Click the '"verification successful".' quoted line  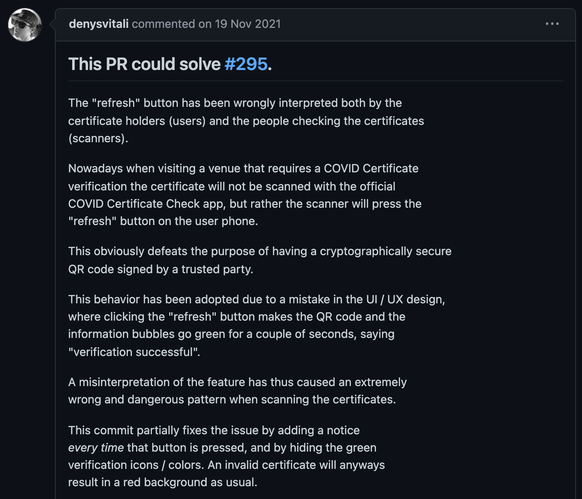[134, 352]
